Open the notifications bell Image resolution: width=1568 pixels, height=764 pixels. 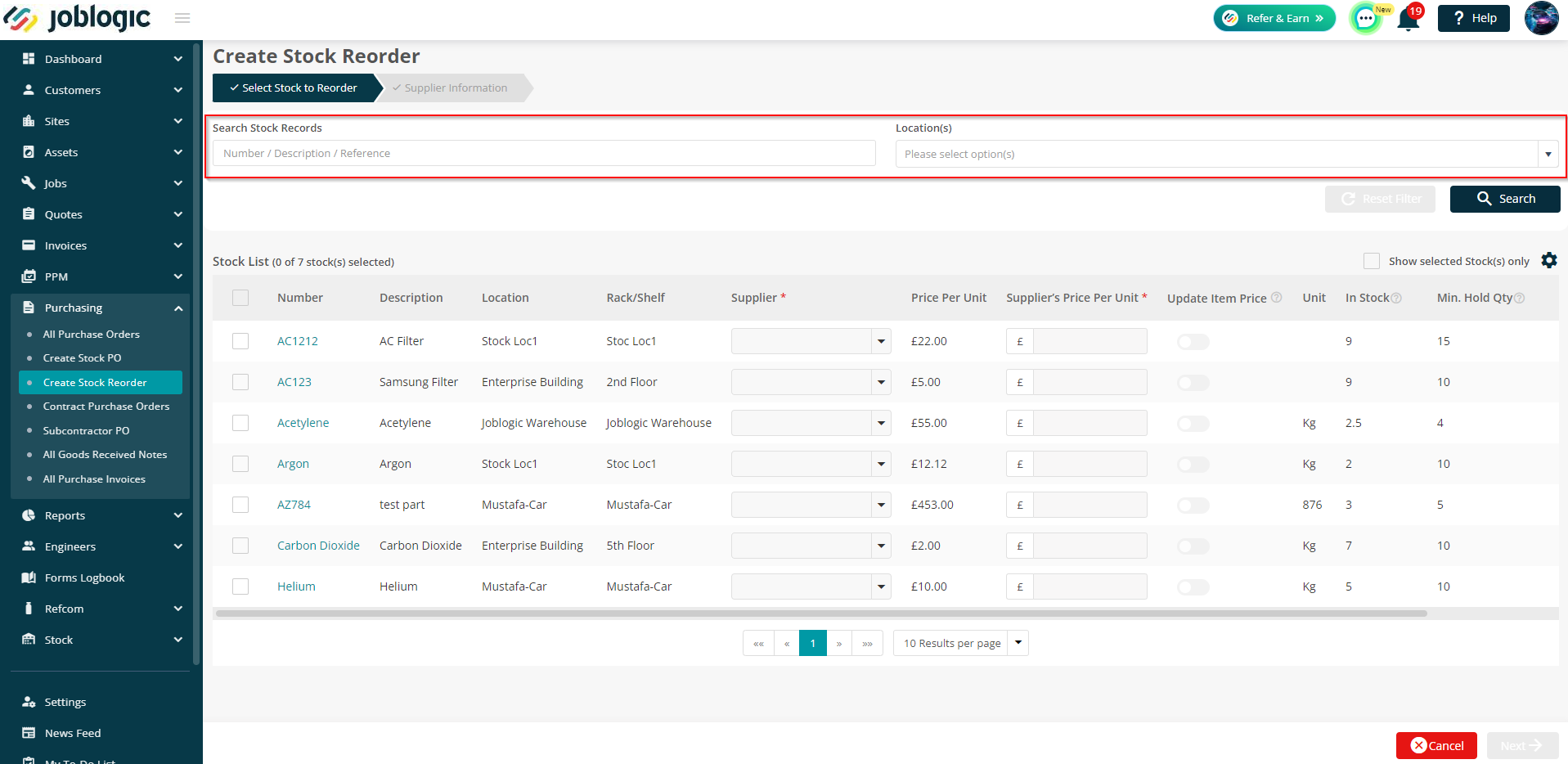pyautogui.click(x=1409, y=18)
